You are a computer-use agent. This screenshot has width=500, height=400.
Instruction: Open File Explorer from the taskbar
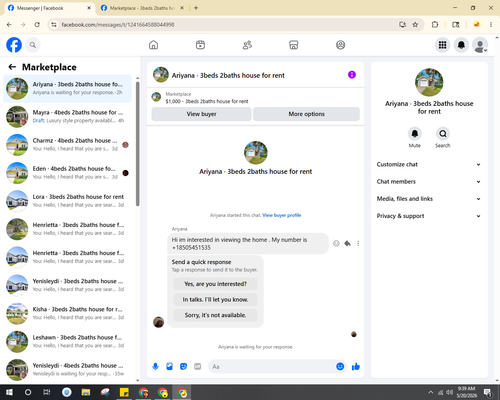pos(86,392)
